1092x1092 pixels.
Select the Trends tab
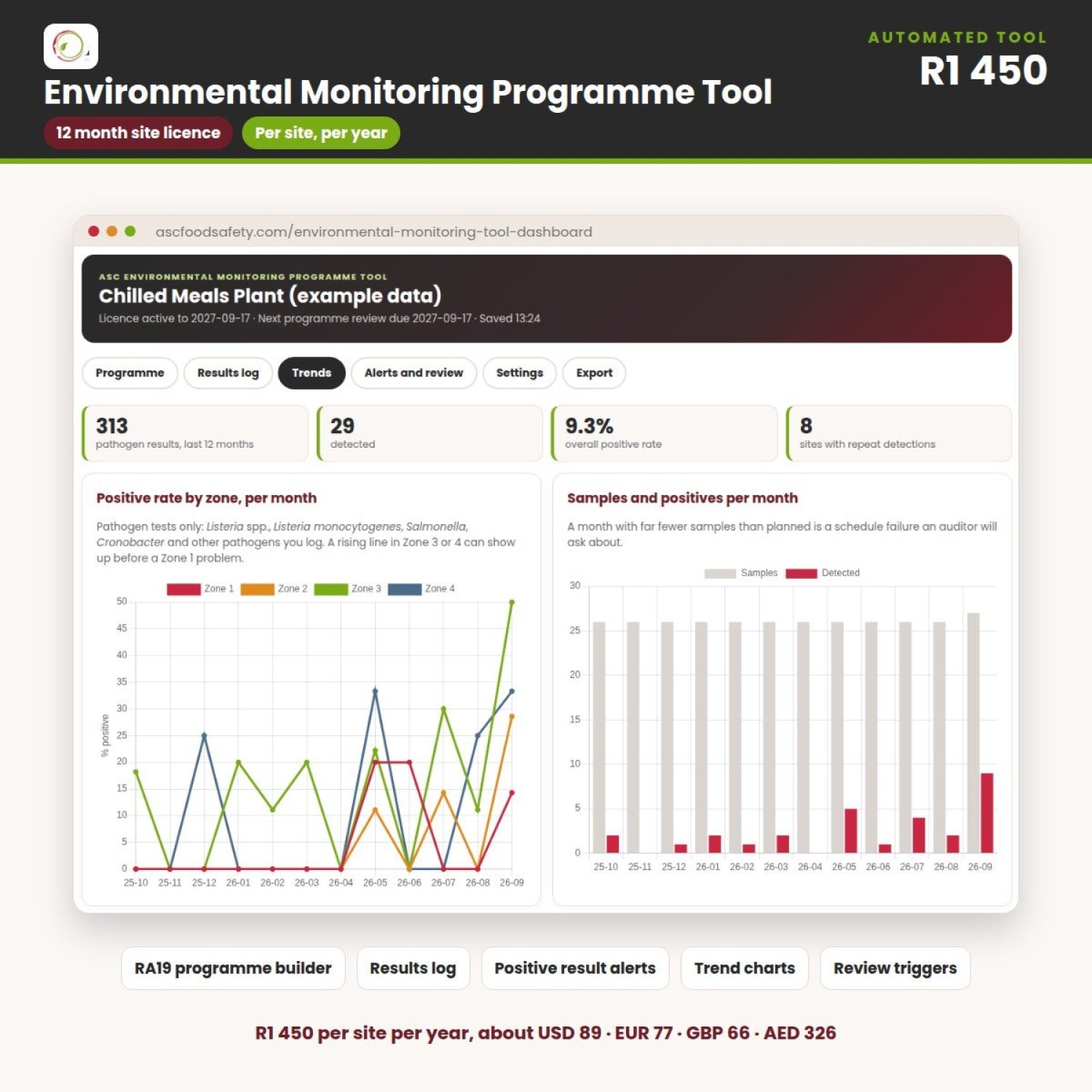[x=312, y=373]
